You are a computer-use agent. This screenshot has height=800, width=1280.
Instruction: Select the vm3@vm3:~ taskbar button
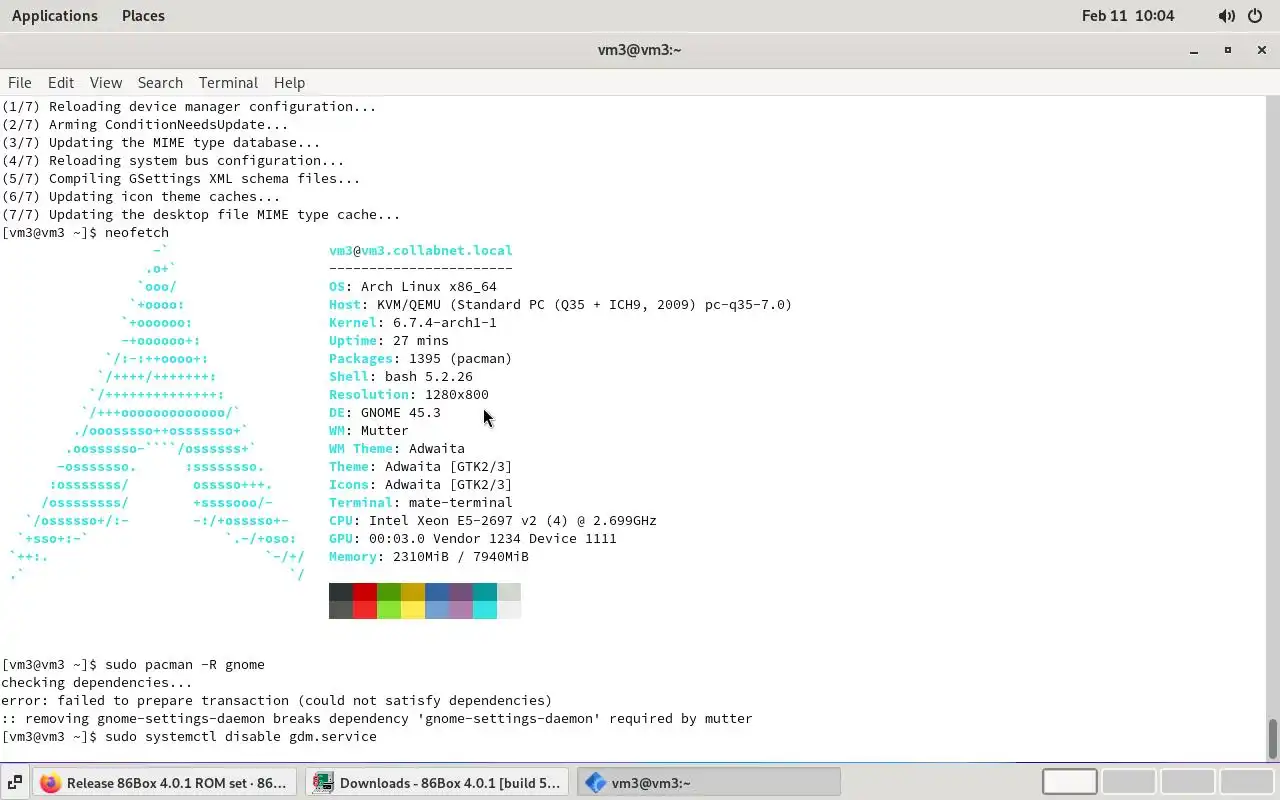[x=710, y=782]
